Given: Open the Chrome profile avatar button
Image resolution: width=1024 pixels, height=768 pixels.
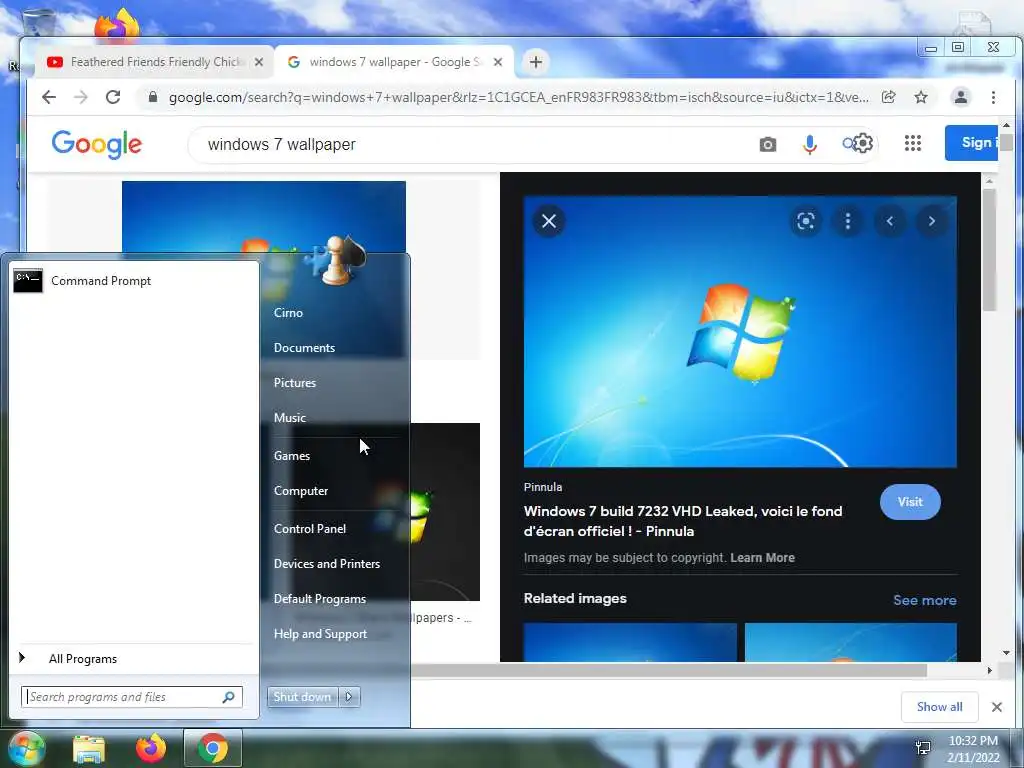Looking at the screenshot, I should coord(961,97).
